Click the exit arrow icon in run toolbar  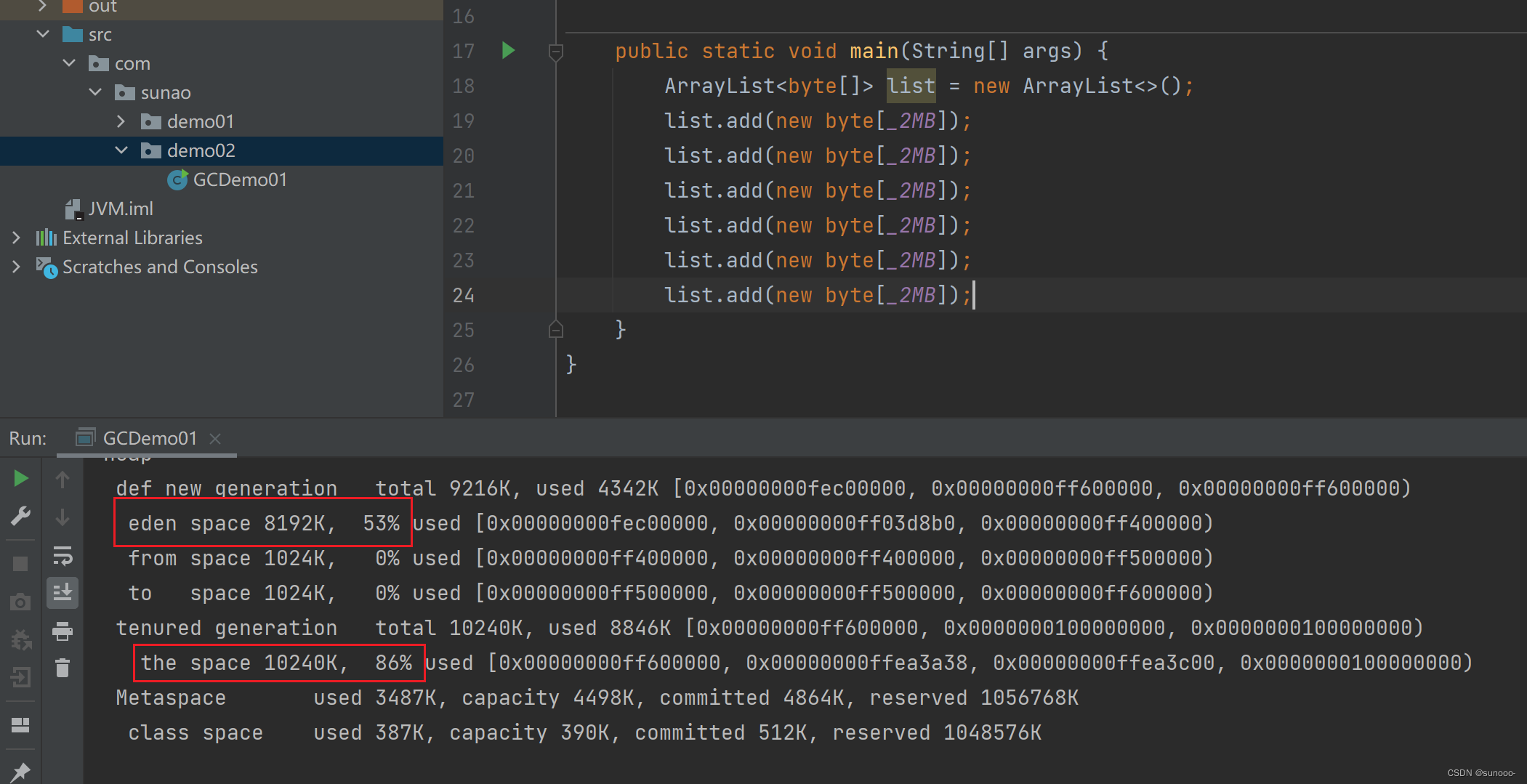[20, 677]
